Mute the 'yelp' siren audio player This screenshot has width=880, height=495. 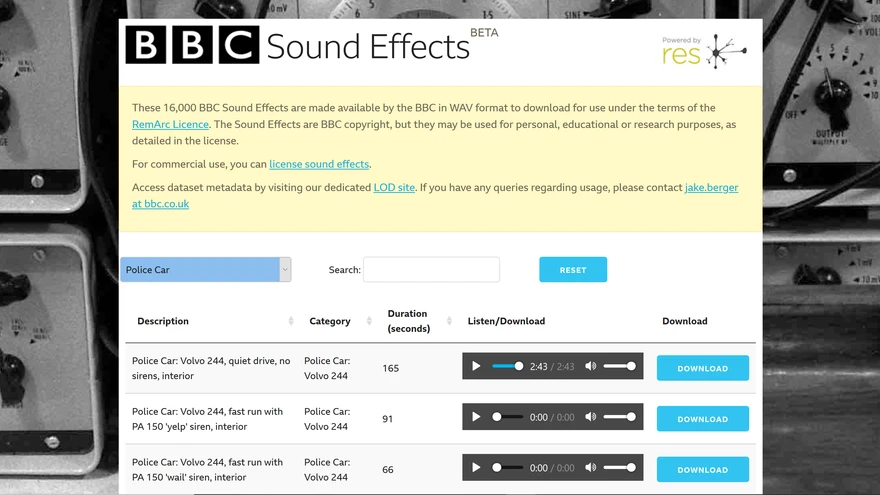coord(590,417)
